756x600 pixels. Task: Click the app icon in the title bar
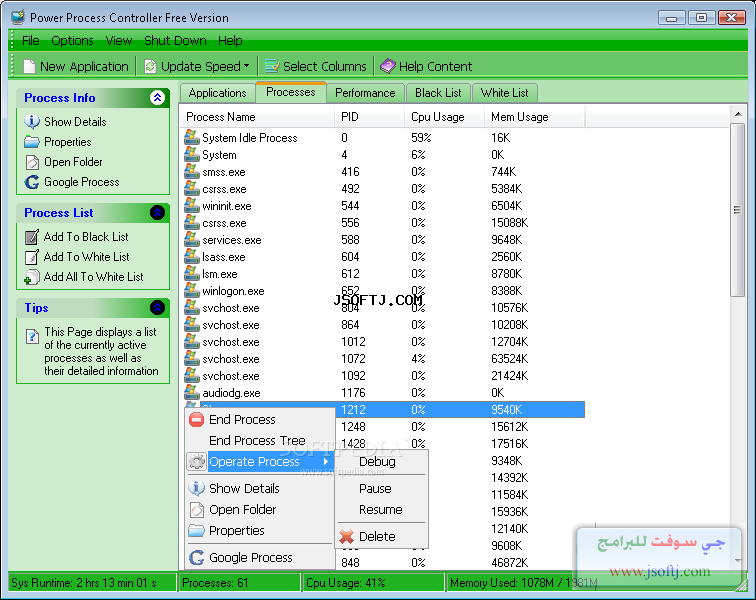[18, 17]
